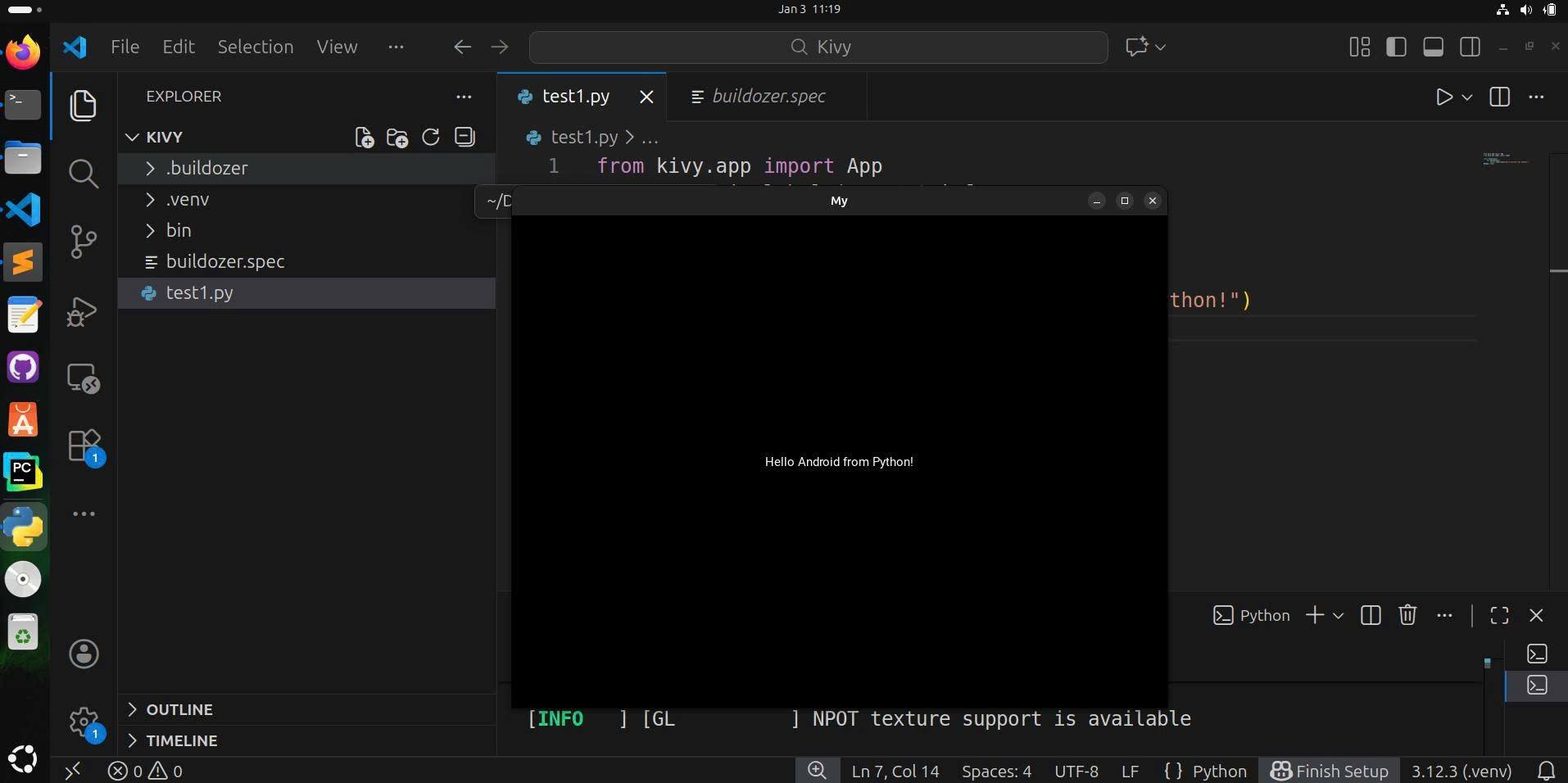Add a new terminal with plus button
Viewport: 1568px width, 783px height.
coord(1314,615)
